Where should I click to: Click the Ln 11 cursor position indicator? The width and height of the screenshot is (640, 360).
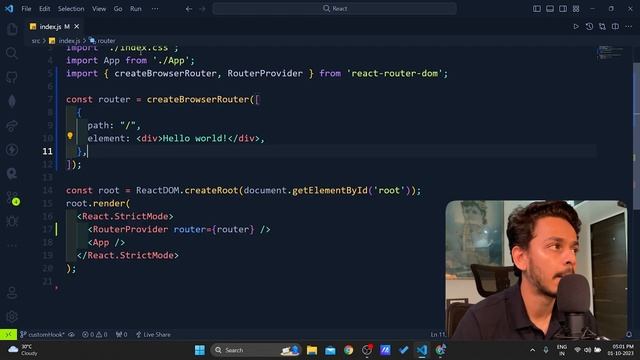coord(438,334)
